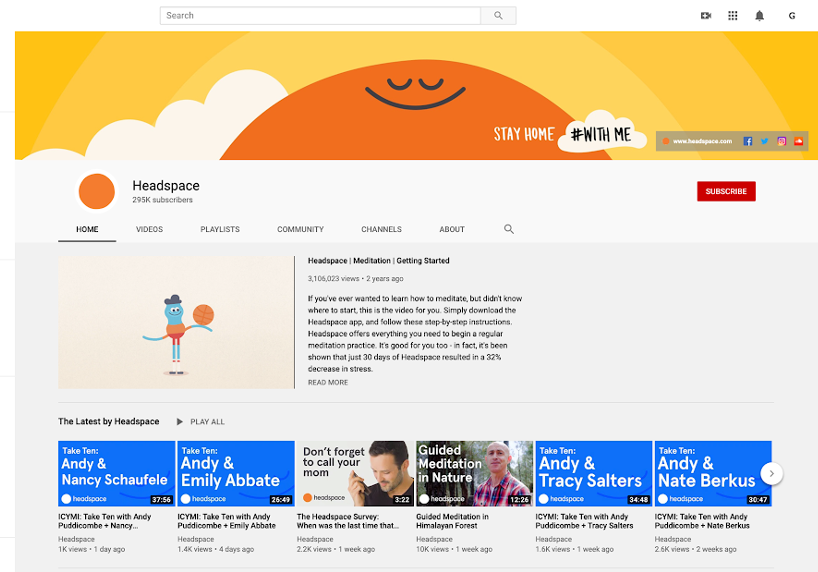Open the Playlists tab
The width and height of the screenshot is (818, 572).
pos(220,229)
